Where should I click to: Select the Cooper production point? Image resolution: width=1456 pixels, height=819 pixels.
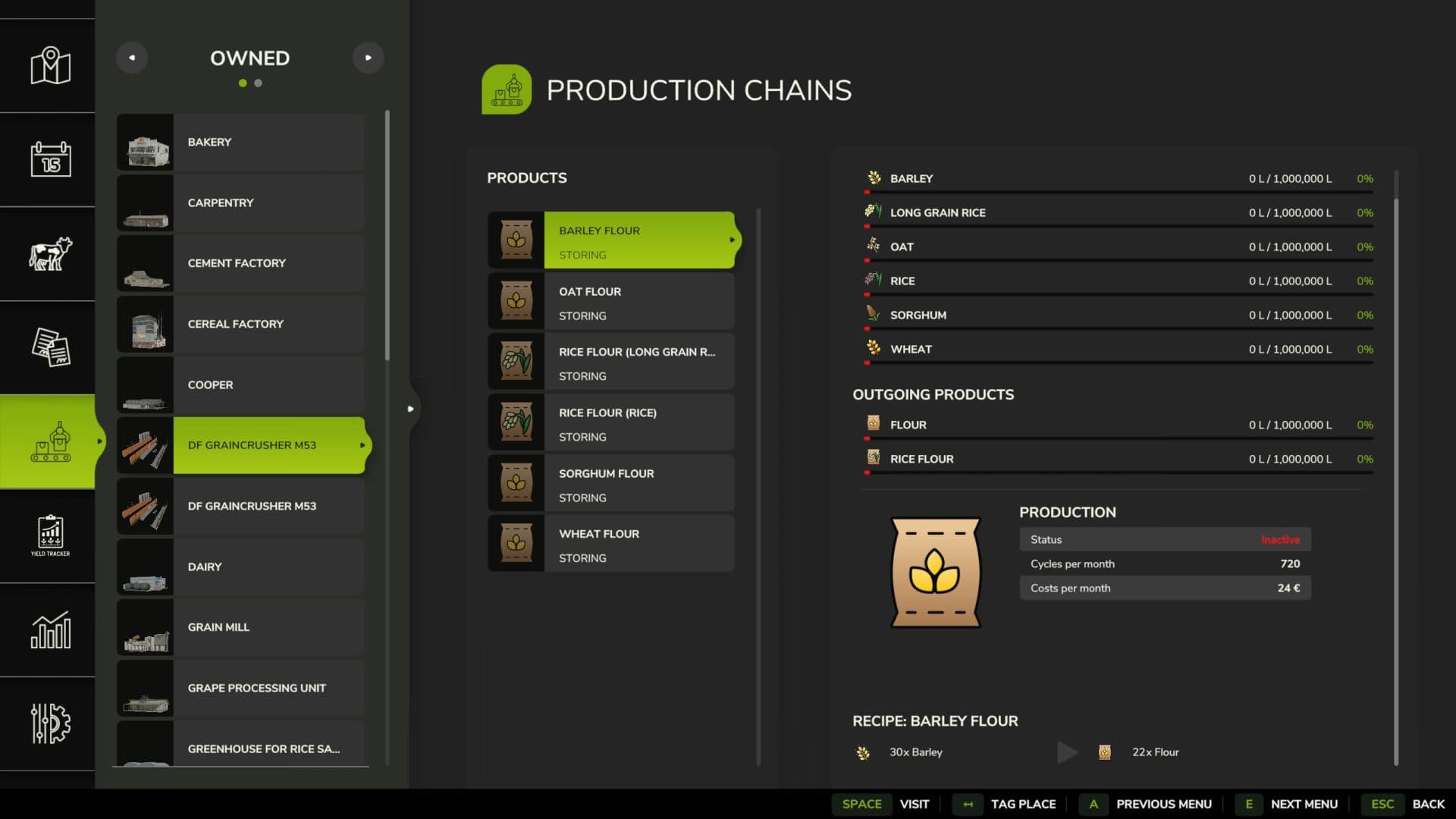[x=241, y=385]
